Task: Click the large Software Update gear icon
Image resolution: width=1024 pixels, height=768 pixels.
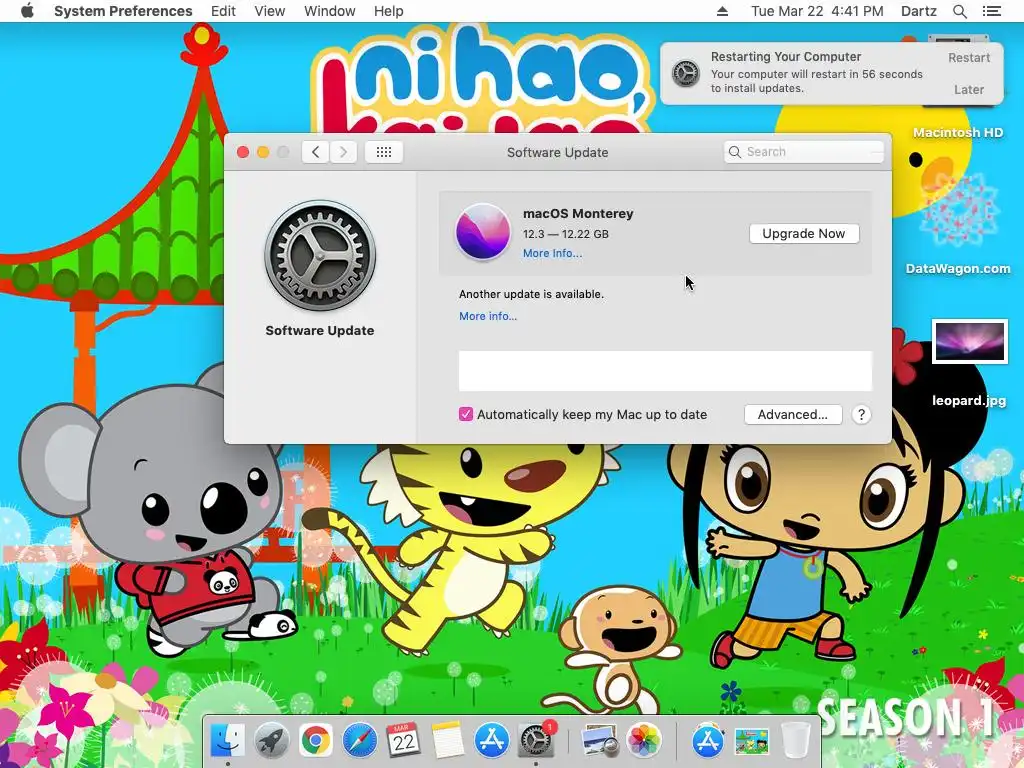Action: click(x=320, y=255)
